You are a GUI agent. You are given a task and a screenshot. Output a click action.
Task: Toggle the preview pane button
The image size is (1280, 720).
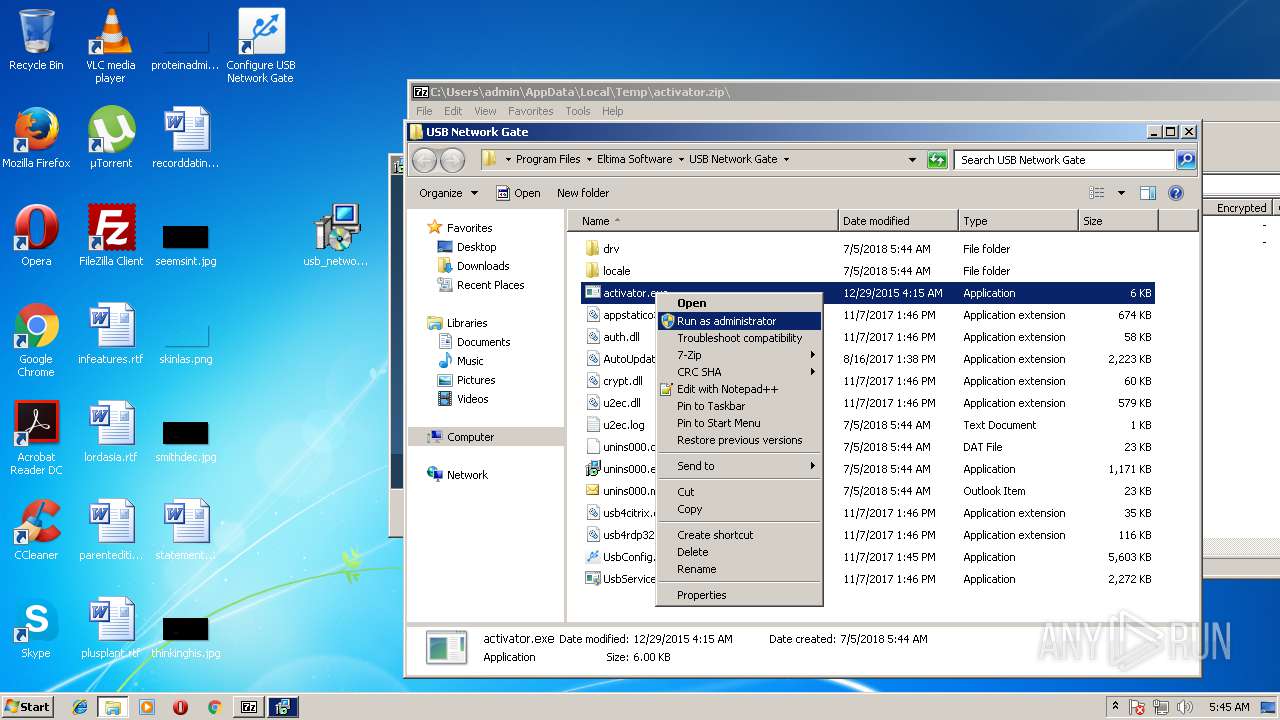pyautogui.click(x=1148, y=193)
